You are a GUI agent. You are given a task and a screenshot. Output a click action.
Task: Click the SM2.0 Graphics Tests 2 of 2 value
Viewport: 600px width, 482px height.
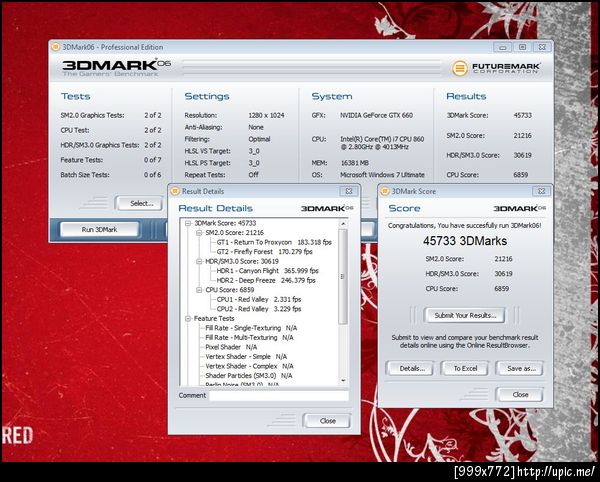click(x=153, y=115)
